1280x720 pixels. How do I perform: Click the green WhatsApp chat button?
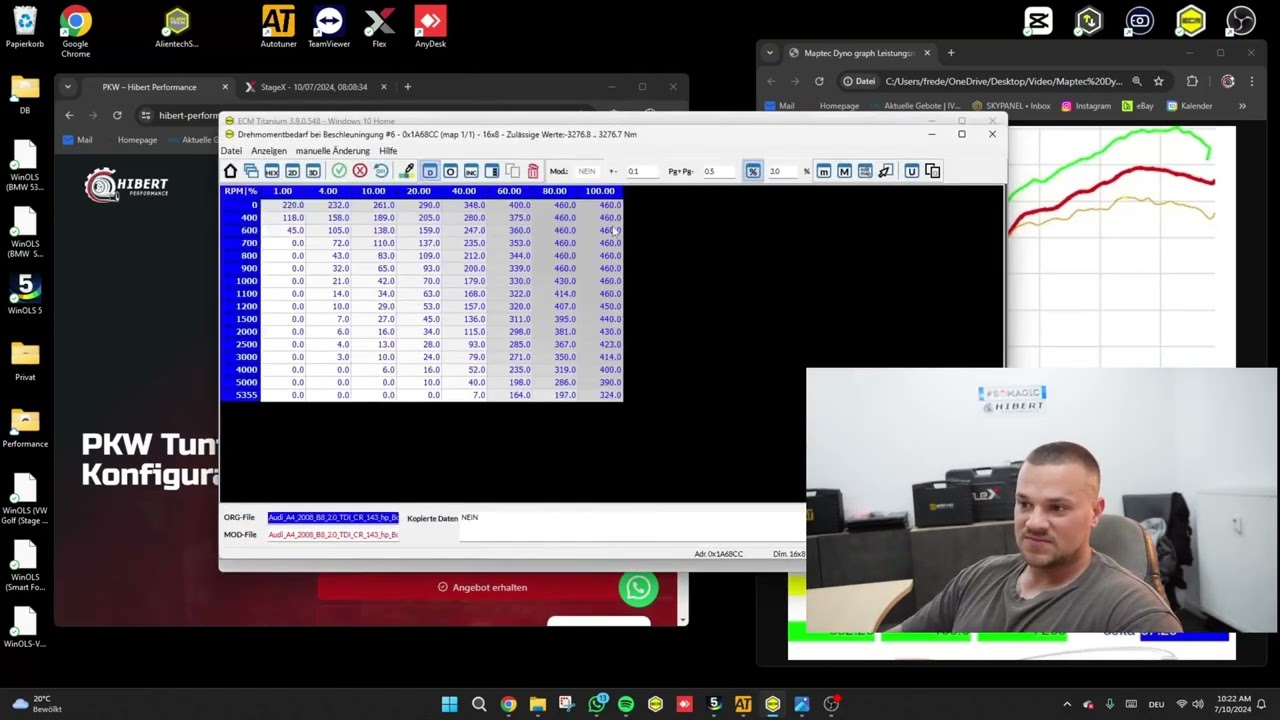(x=638, y=588)
